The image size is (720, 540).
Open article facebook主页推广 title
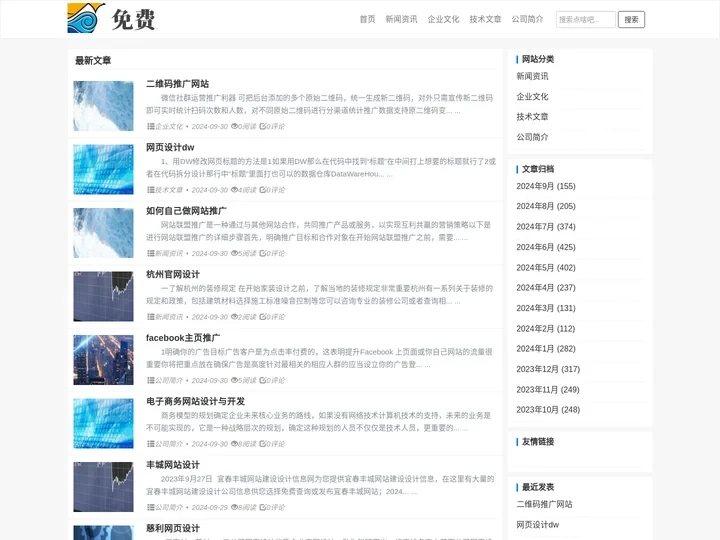[x=183, y=338]
